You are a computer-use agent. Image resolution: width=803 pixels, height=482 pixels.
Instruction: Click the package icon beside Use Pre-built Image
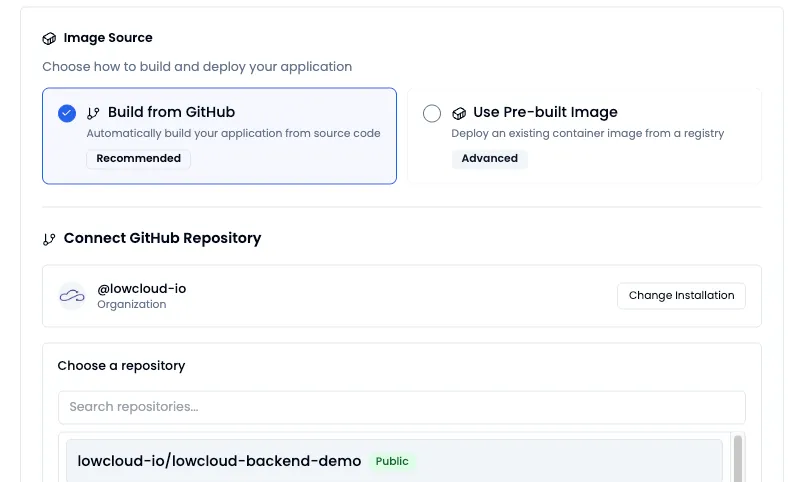coord(459,113)
